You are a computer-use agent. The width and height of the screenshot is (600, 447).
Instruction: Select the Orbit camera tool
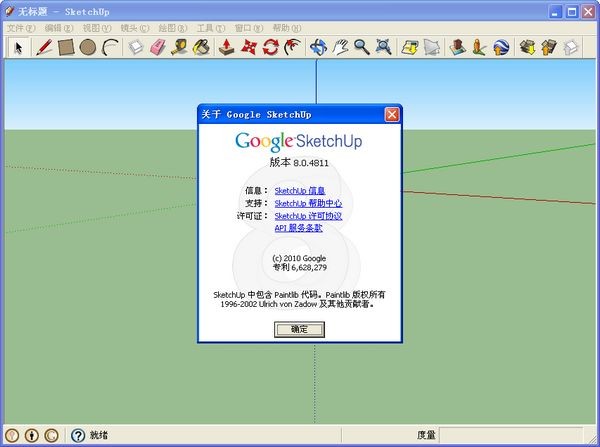[x=318, y=47]
